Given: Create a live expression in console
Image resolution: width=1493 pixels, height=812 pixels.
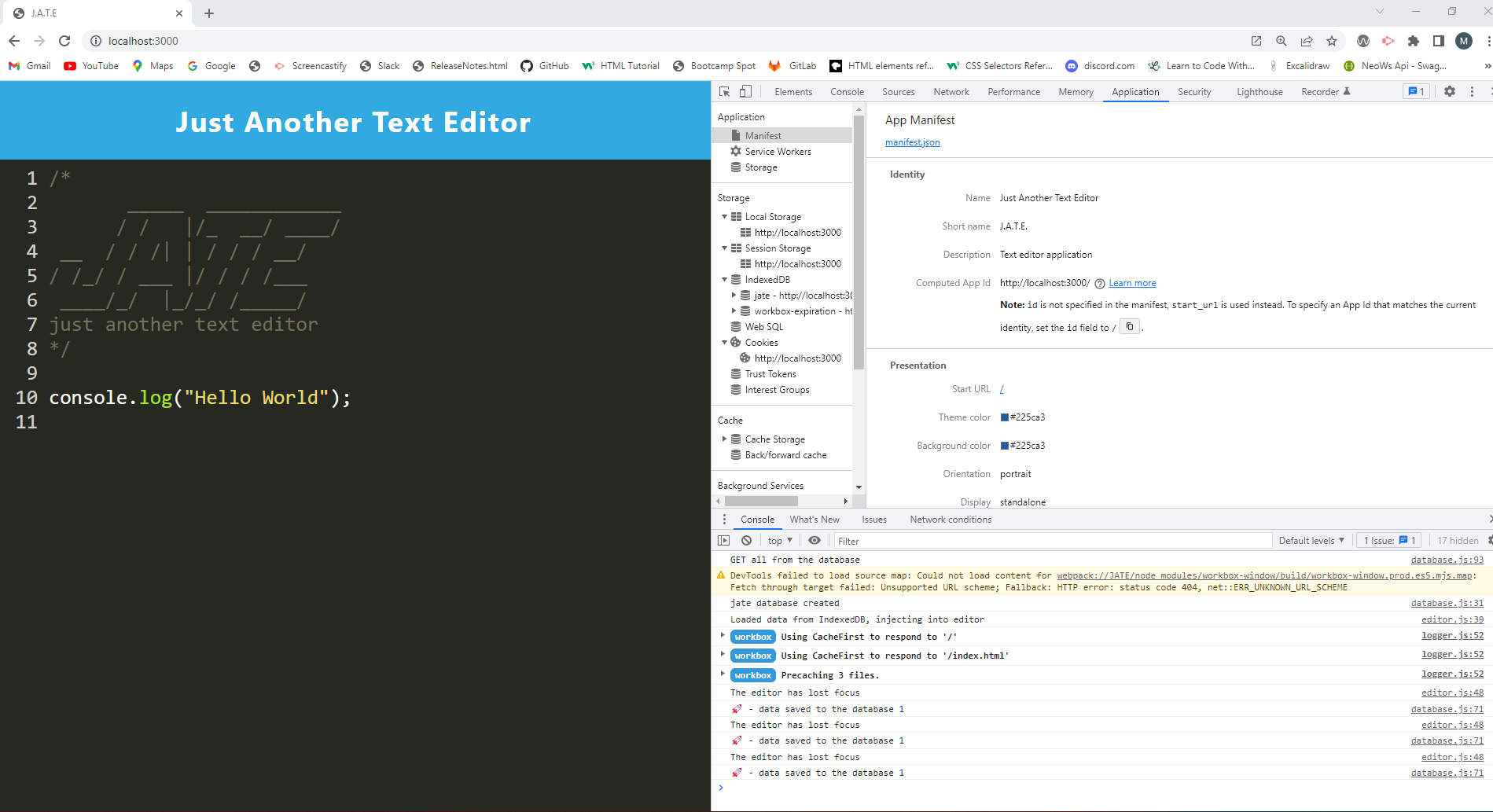Looking at the screenshot, I should coord(814,540).
